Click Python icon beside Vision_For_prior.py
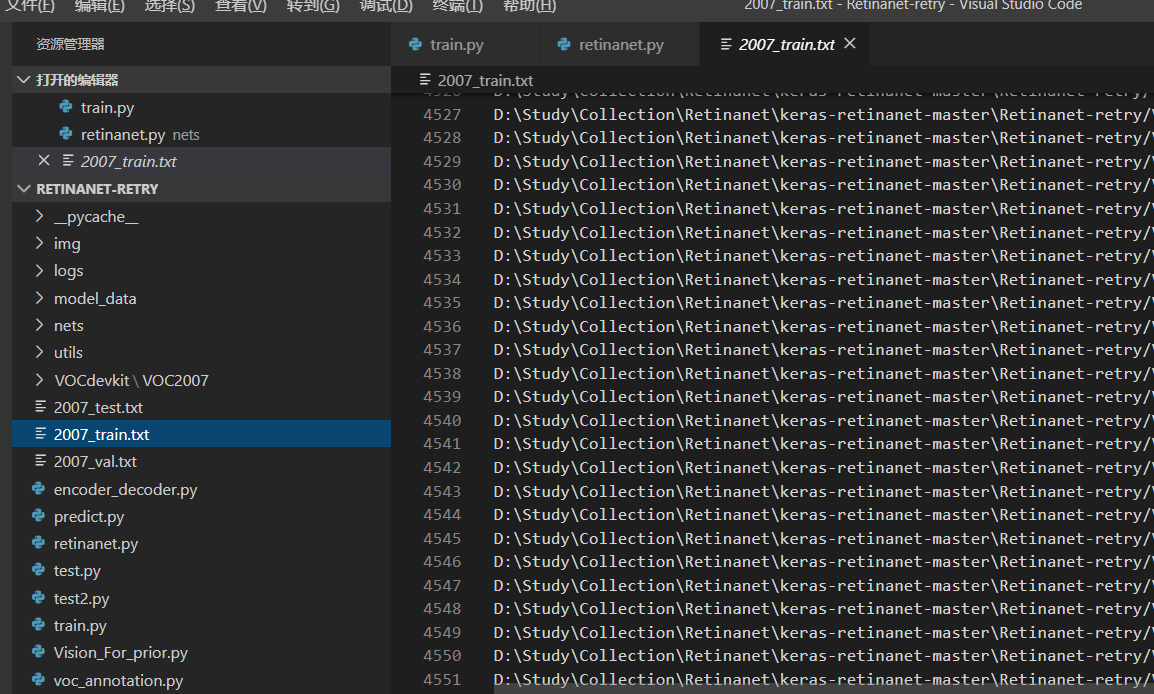 coord(38,652)
